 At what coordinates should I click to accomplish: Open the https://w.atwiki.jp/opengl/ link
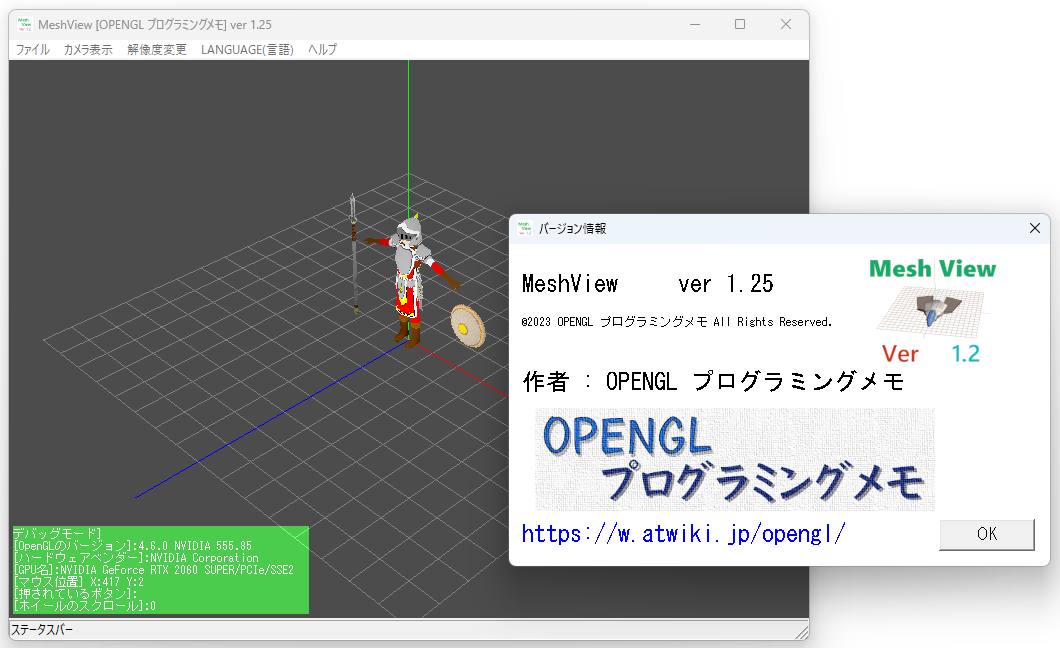point(683,534)
